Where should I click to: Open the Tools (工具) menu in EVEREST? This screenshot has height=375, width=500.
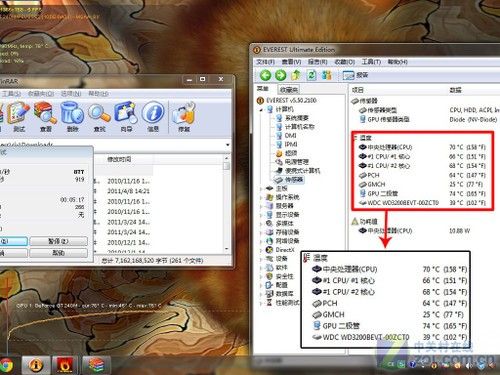click(x=371, y=62)
